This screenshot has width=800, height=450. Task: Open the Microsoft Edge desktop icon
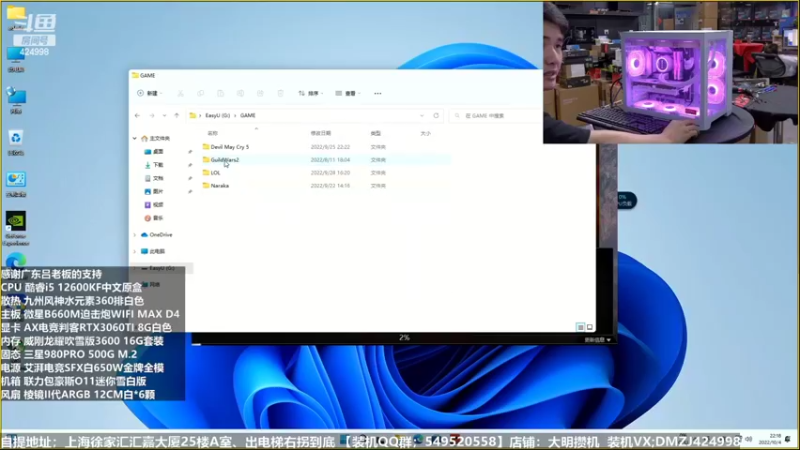tap(16, 261)
